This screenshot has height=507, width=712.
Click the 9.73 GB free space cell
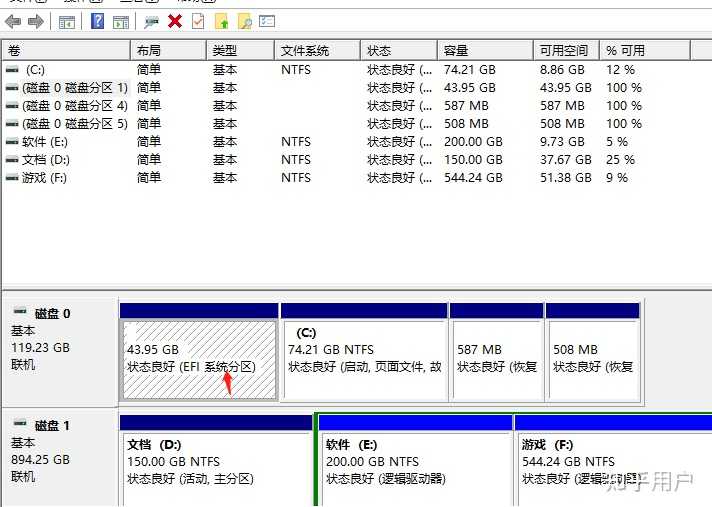coord(562,142)
